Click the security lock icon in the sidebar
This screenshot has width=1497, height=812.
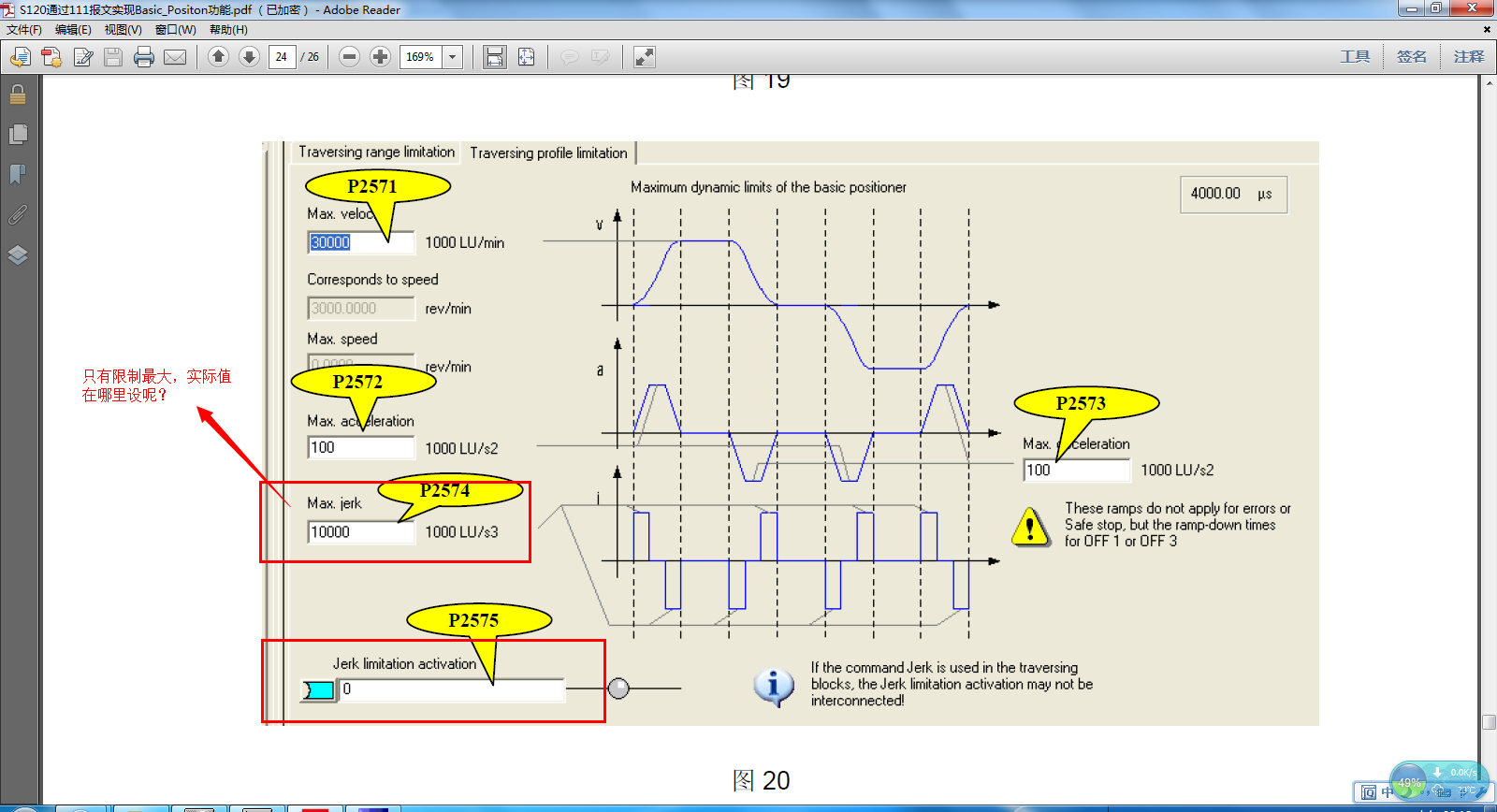pos(18,94)
